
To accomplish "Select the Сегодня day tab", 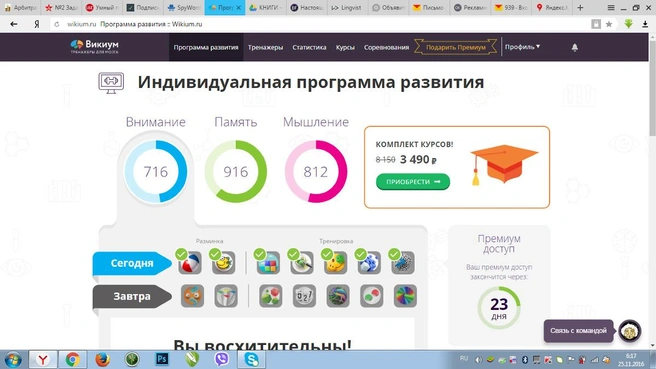I will [132, 263].
